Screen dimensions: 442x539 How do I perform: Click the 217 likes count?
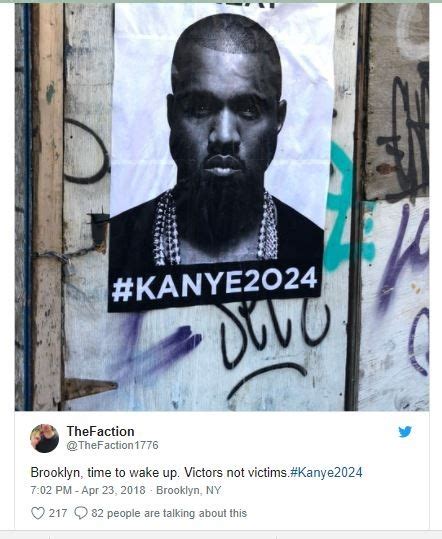tap(58, 513)
